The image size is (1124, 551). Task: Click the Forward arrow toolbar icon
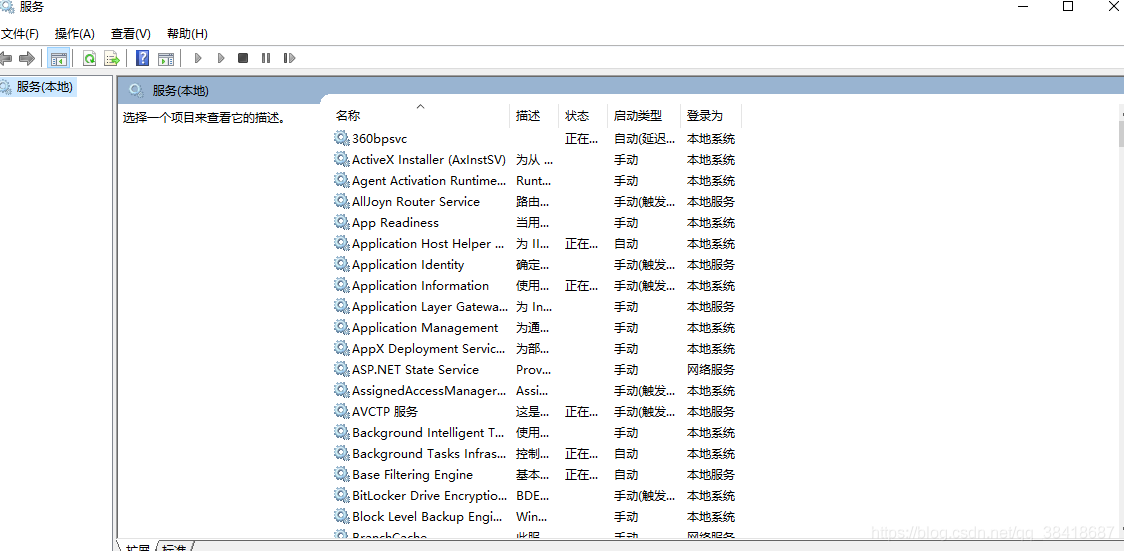27,58
